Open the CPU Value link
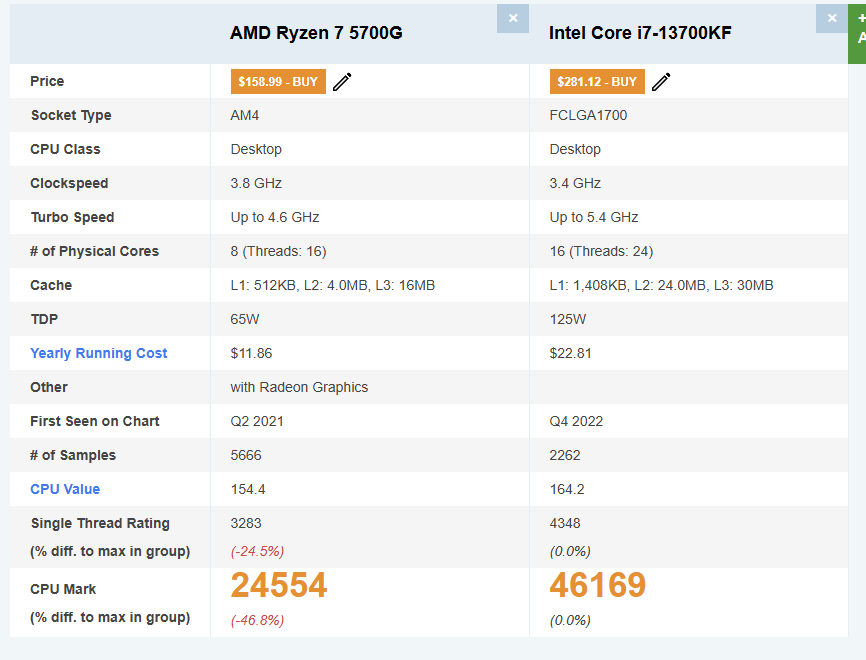 click(65, 489)
